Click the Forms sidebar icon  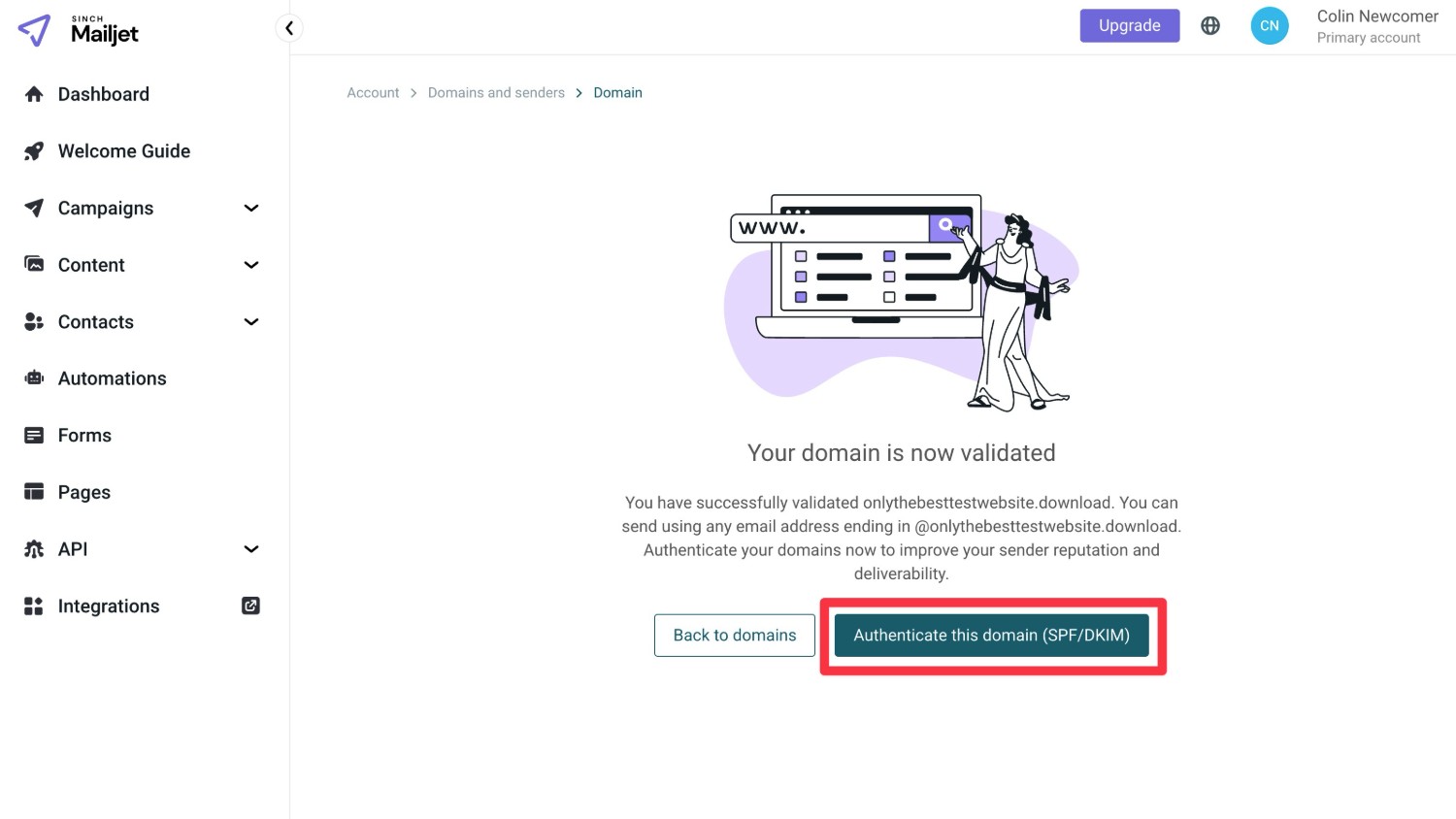[34, 436]
